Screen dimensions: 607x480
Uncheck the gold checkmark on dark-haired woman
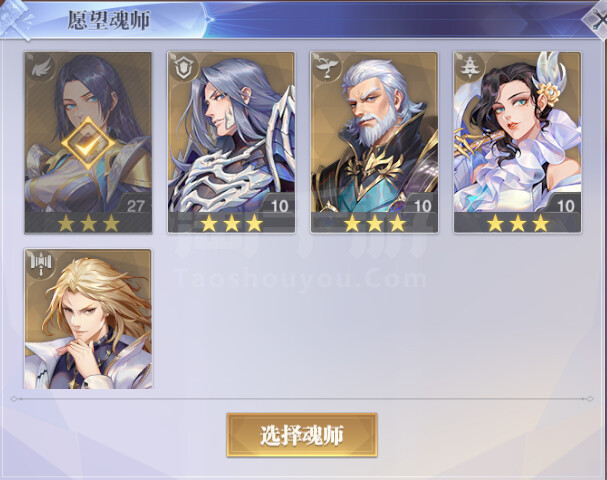click(88, 144)
